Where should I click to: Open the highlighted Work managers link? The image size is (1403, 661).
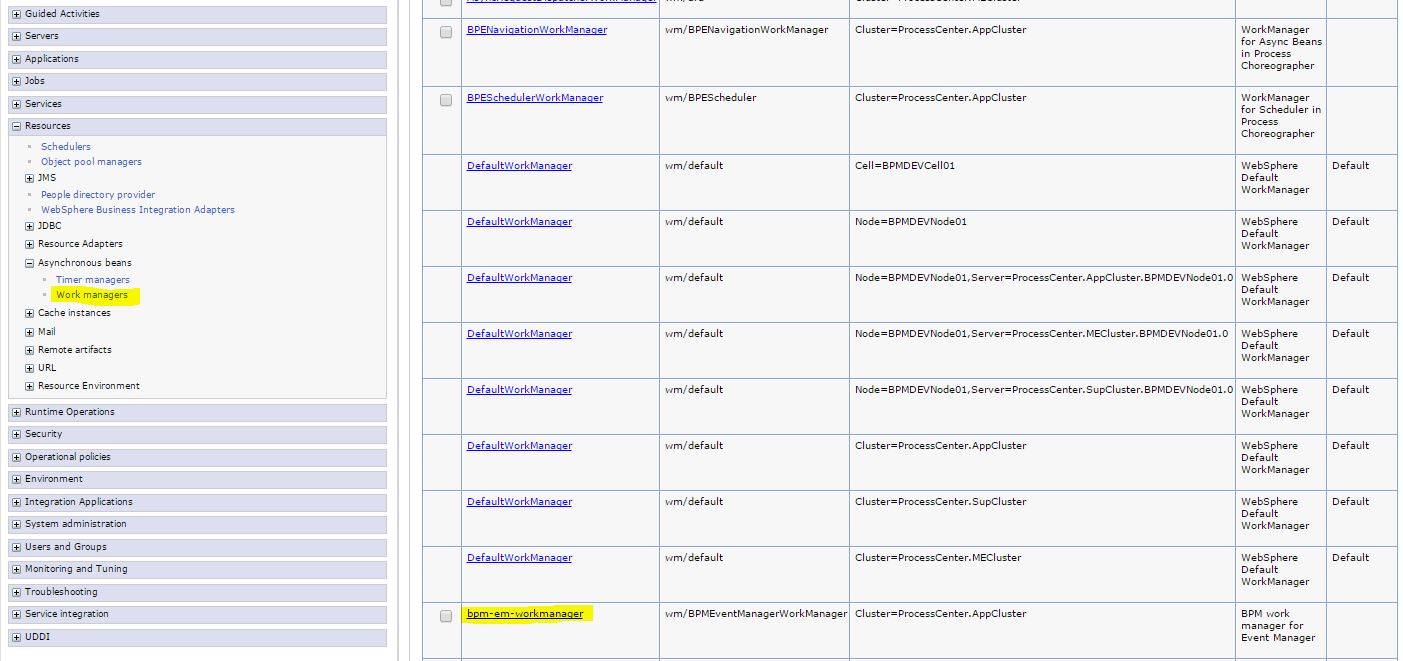(92, 295)
